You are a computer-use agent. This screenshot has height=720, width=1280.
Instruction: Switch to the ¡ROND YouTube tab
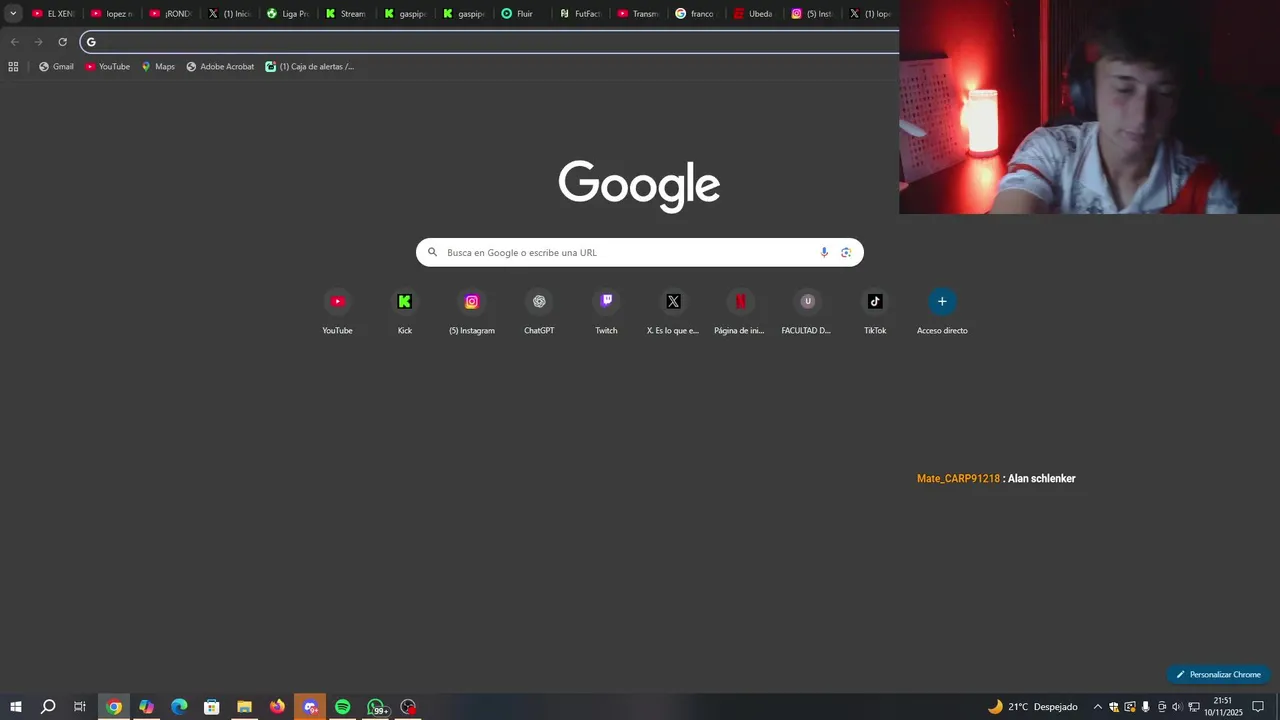coord(170,14)
